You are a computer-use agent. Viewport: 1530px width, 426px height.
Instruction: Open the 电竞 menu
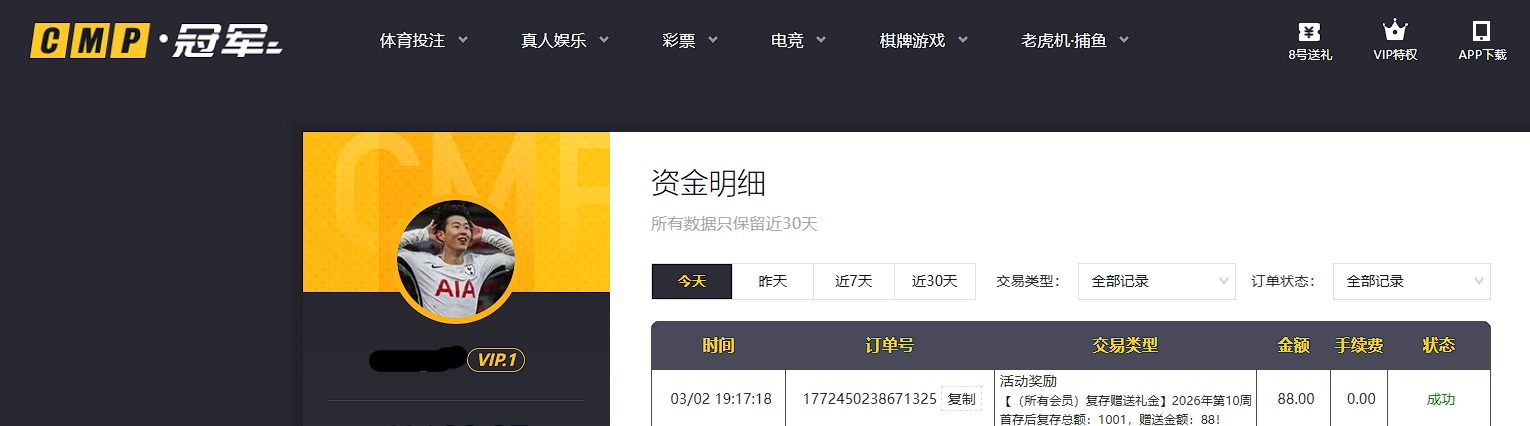pos(798,41)
